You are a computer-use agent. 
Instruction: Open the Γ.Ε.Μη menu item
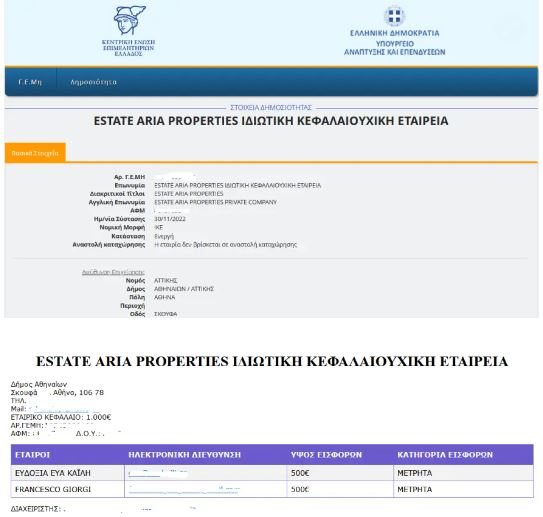(x=30, y=82)
